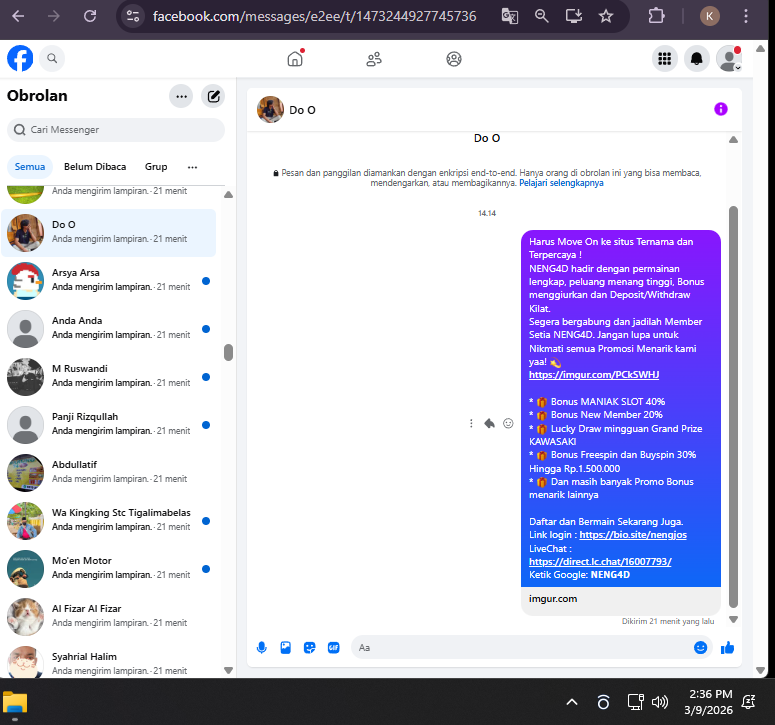Open the Syahrial Halim conversation
Viewport: 775px width, 725px height.
pyautogui.click(x=109, y=661)
